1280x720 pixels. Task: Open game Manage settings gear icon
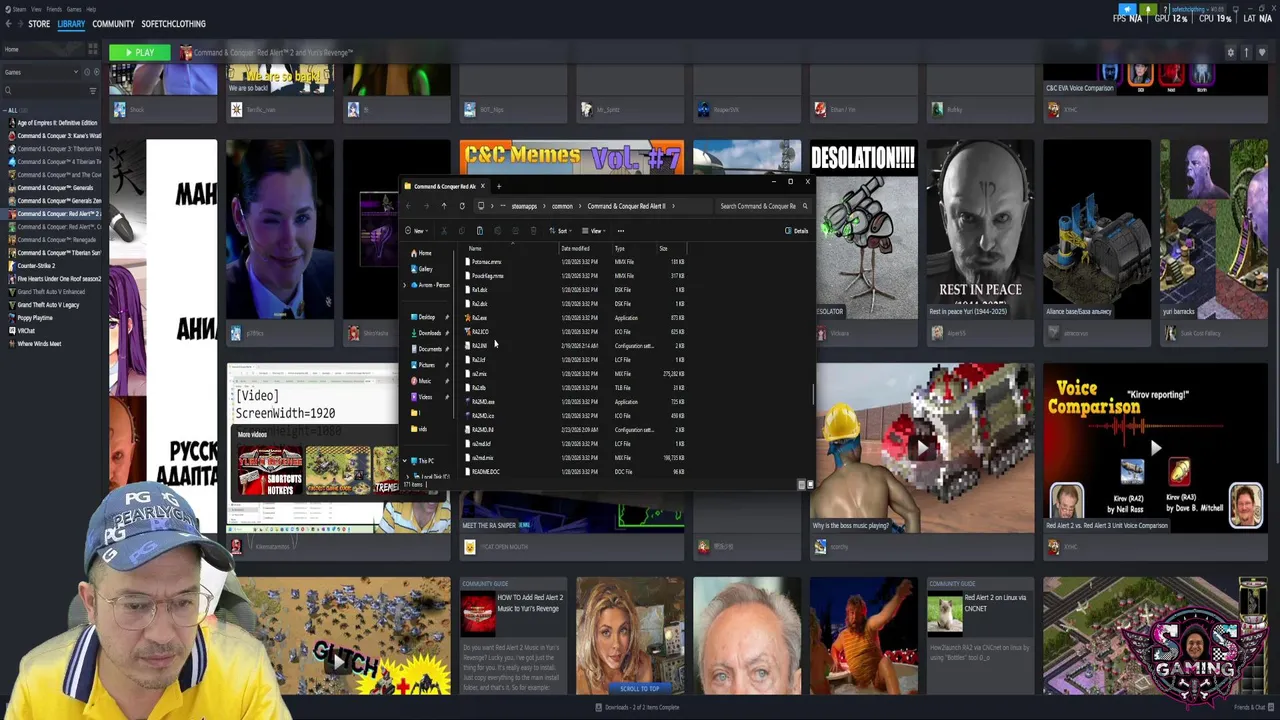[1231, 53]
